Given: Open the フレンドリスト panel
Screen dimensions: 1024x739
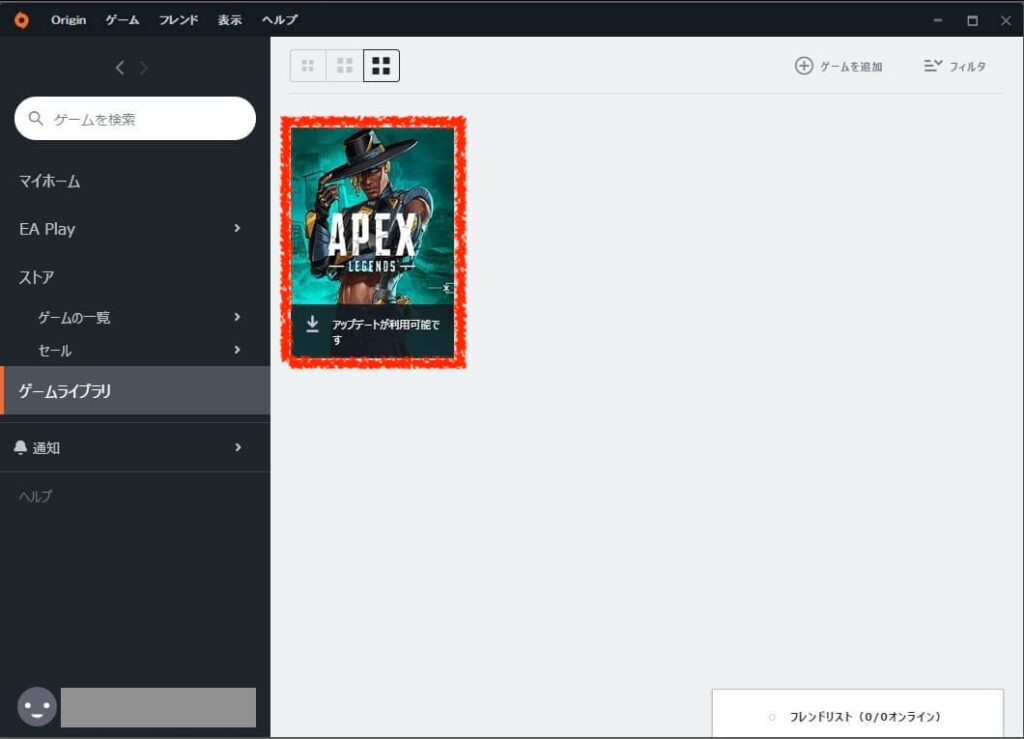Looking at the screenshot, I should (857, 714).
